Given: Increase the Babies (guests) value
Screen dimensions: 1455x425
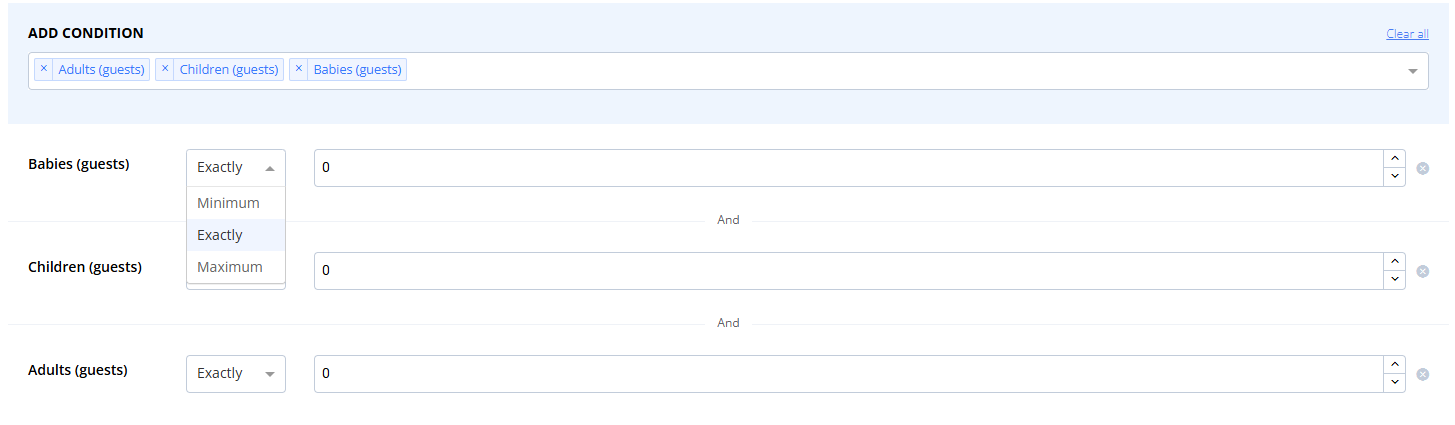Looking at the screenshot, I should pyautogui.click(x=1394, y=159).
